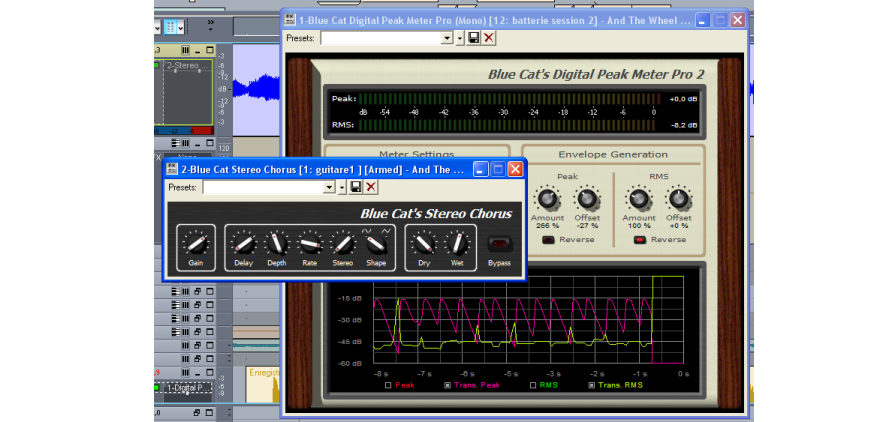Toggle the Bypass switch in Stereo Chorus
The height and width of the screenshot is (422, 890).
click(499, 244)
